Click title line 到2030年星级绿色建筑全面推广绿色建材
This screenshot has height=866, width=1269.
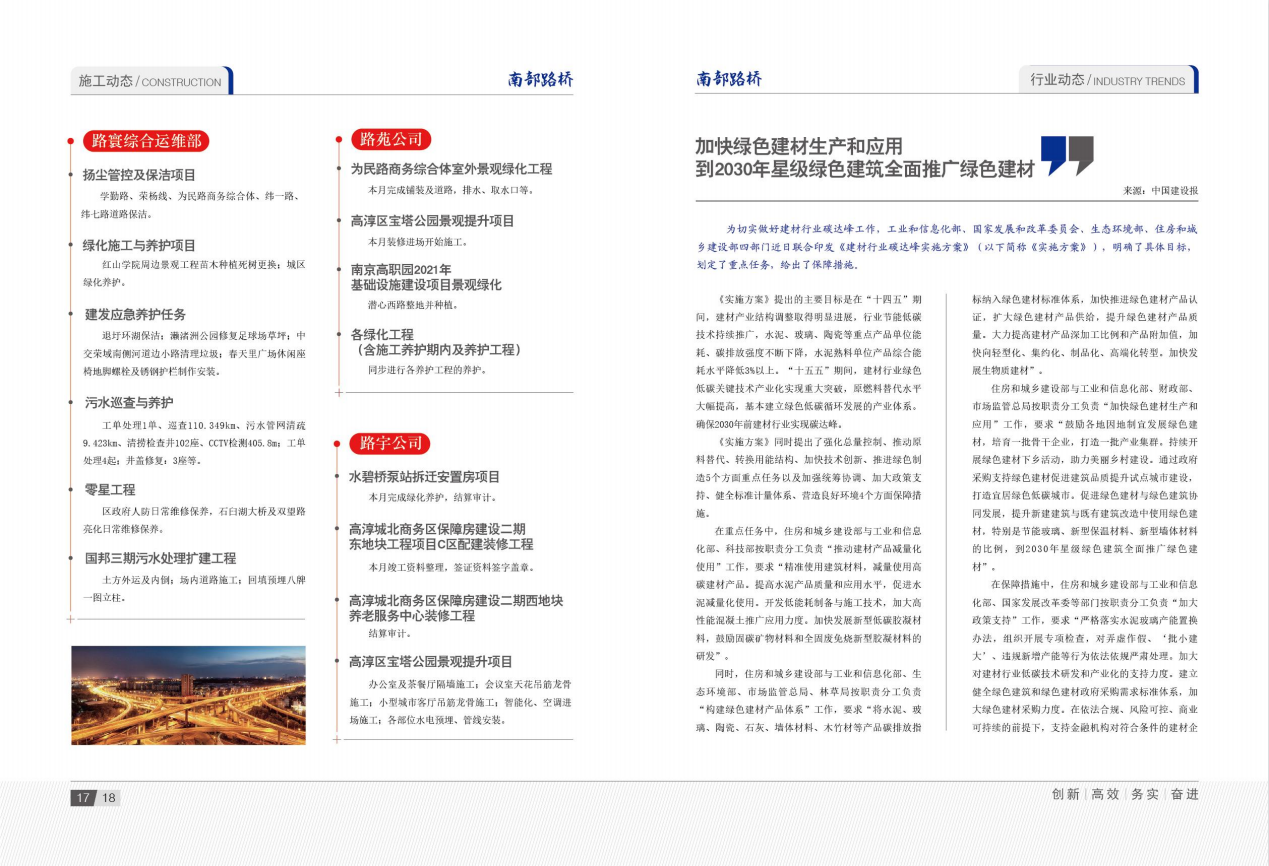[865, 169]
